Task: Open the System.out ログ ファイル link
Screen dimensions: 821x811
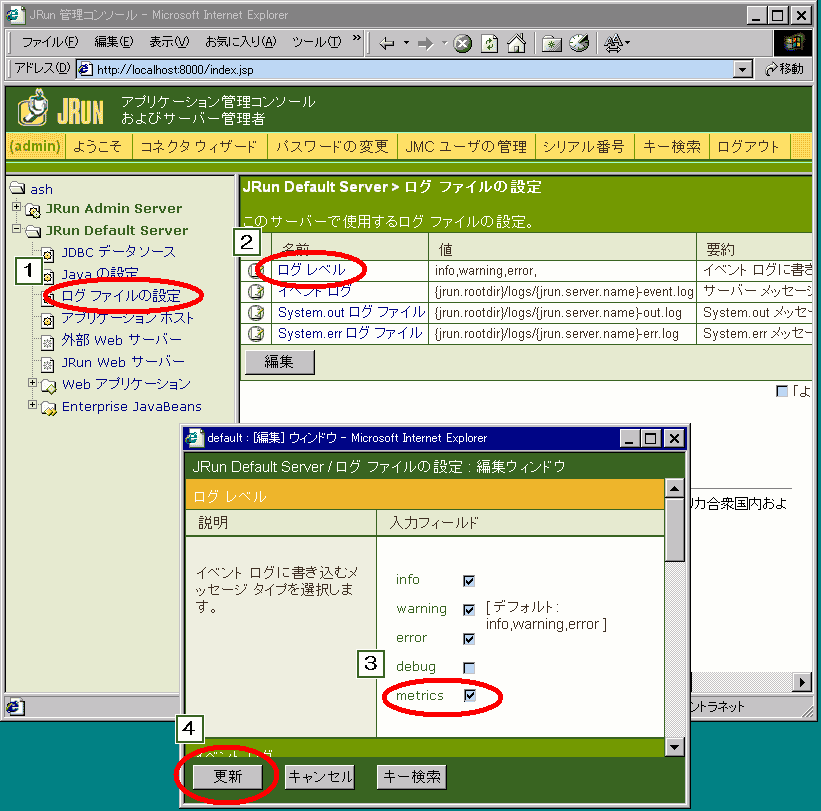Action: 351,313
